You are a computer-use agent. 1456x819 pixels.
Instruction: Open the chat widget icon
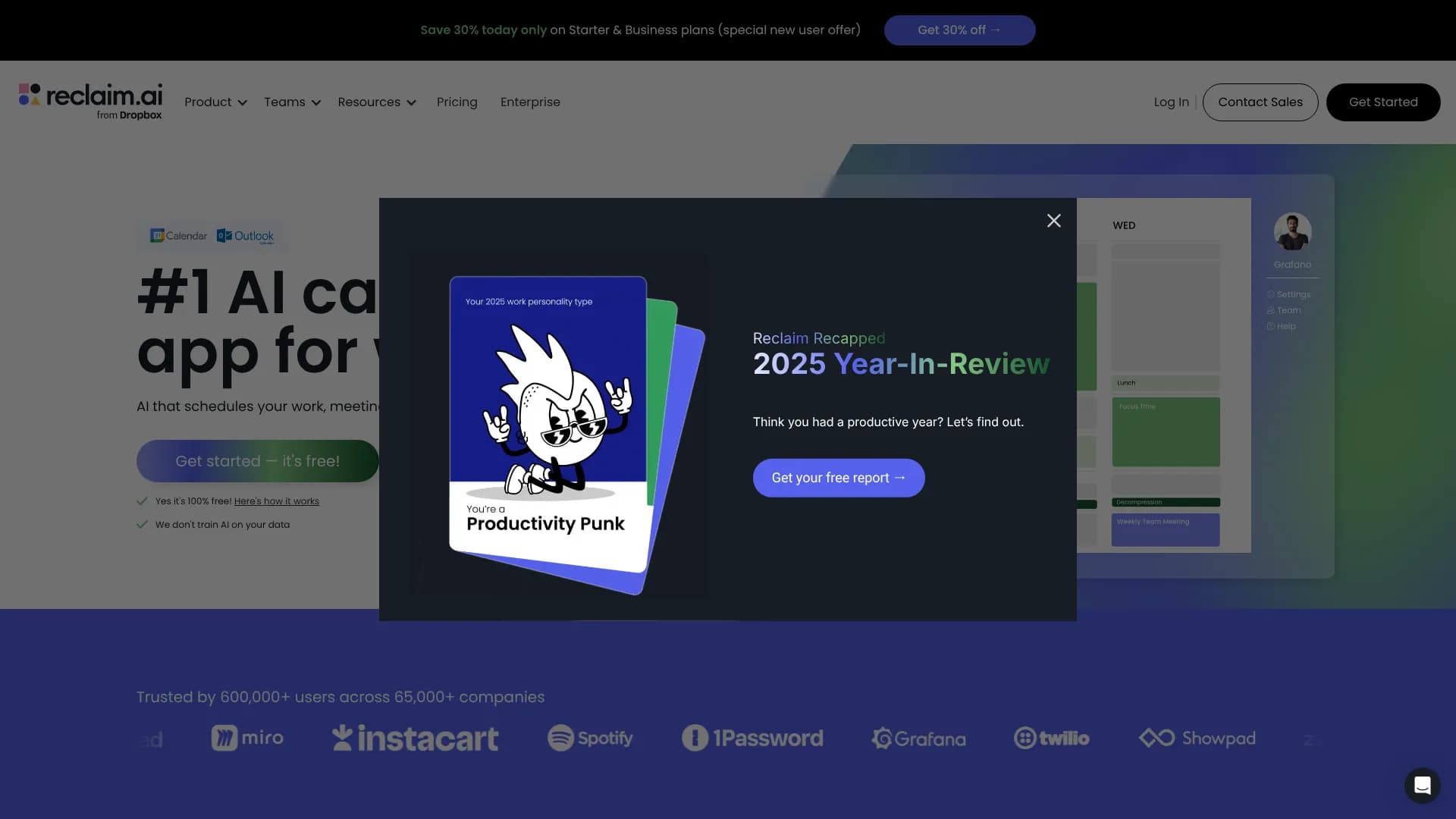[x=1422, y=785]
